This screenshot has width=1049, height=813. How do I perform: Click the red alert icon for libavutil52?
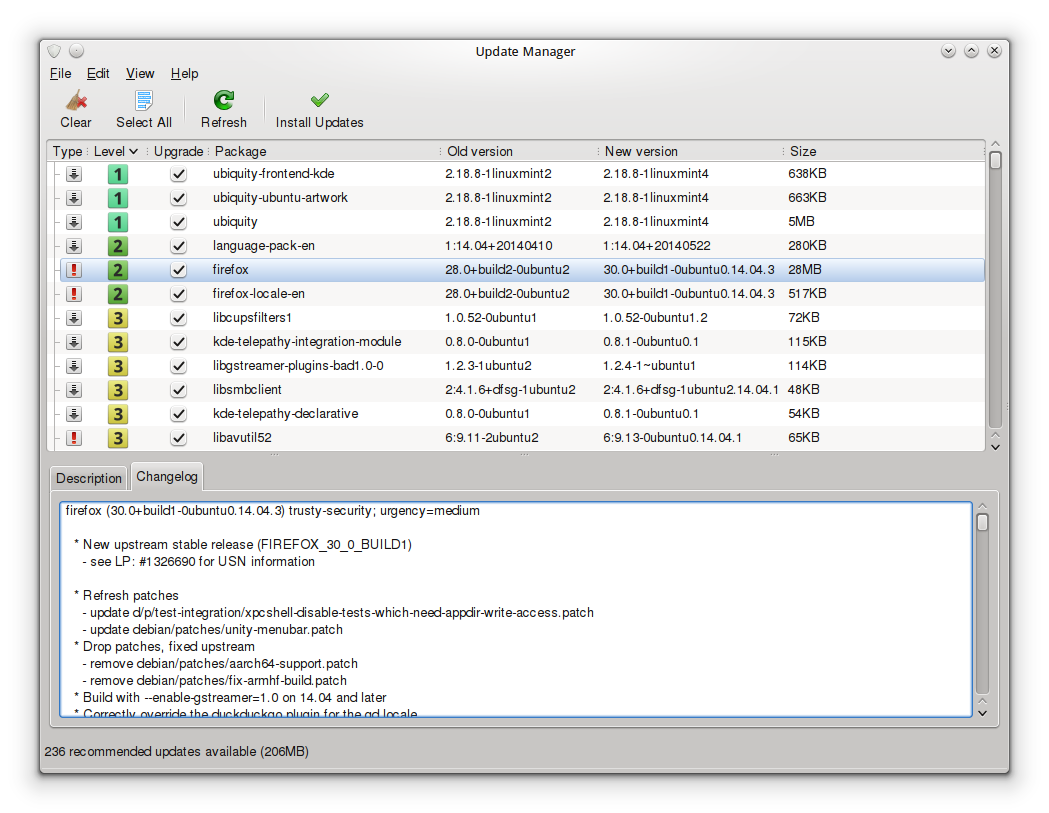[x=74, y=438]
